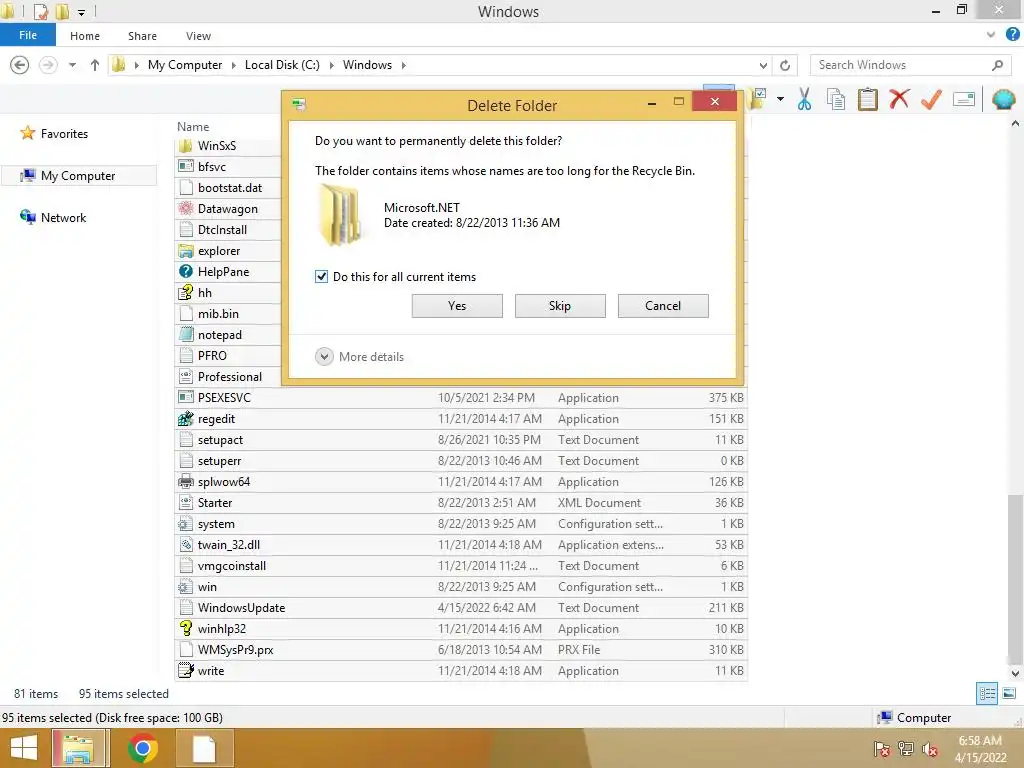Select the splwow64 printer icon
The height and width of the screenshot is (768, 1024).
[186, 481]
